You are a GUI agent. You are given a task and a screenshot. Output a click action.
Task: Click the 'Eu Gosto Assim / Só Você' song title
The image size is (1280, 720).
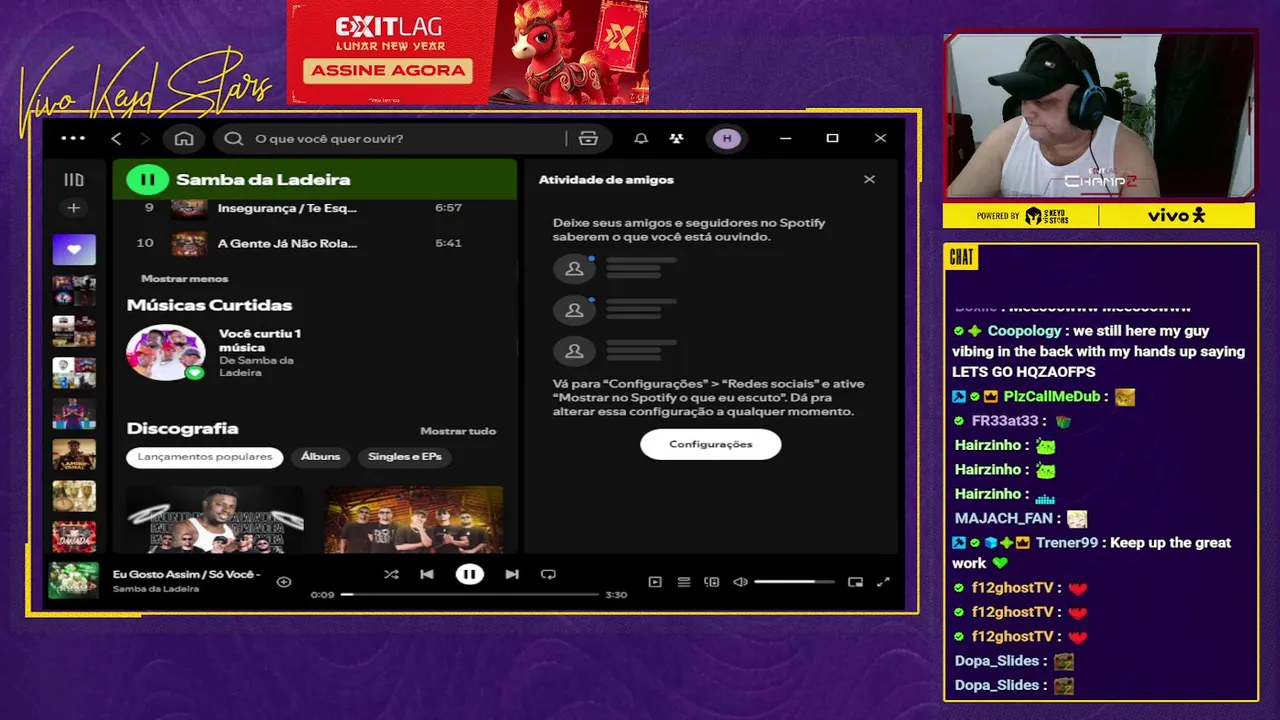point(187,574)
